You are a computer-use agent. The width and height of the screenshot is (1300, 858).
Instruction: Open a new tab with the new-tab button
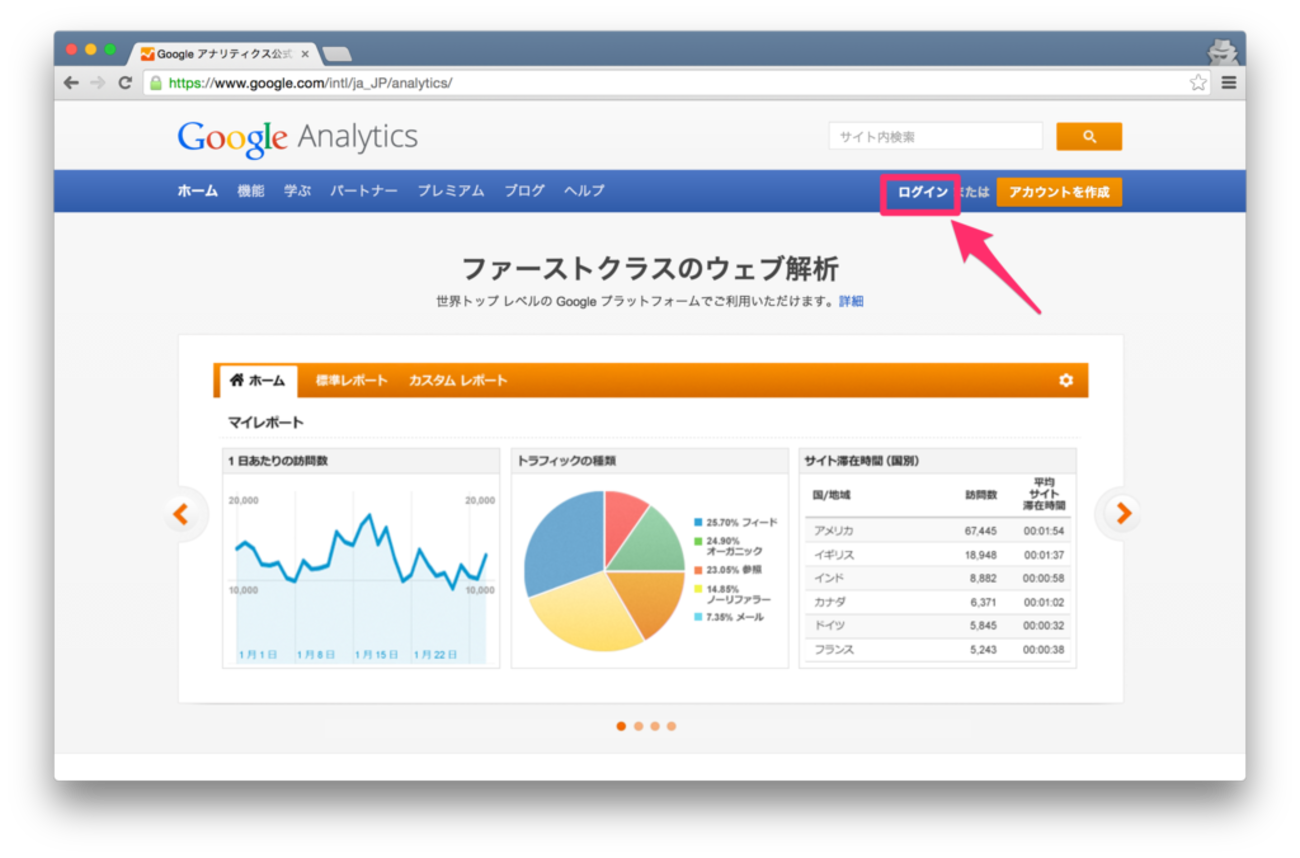click(337, 54)
